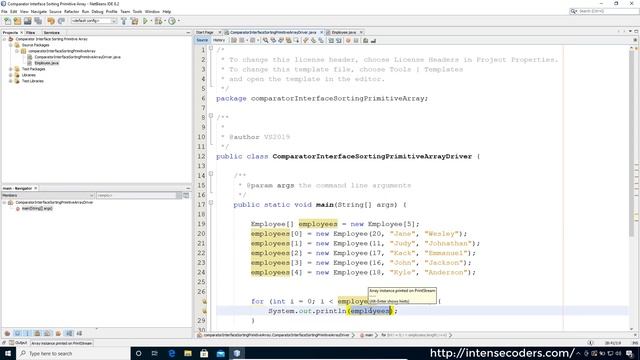The image size is (640, 360).
Task: Expand the Test Packages node
Action: [x=11, y=69]
